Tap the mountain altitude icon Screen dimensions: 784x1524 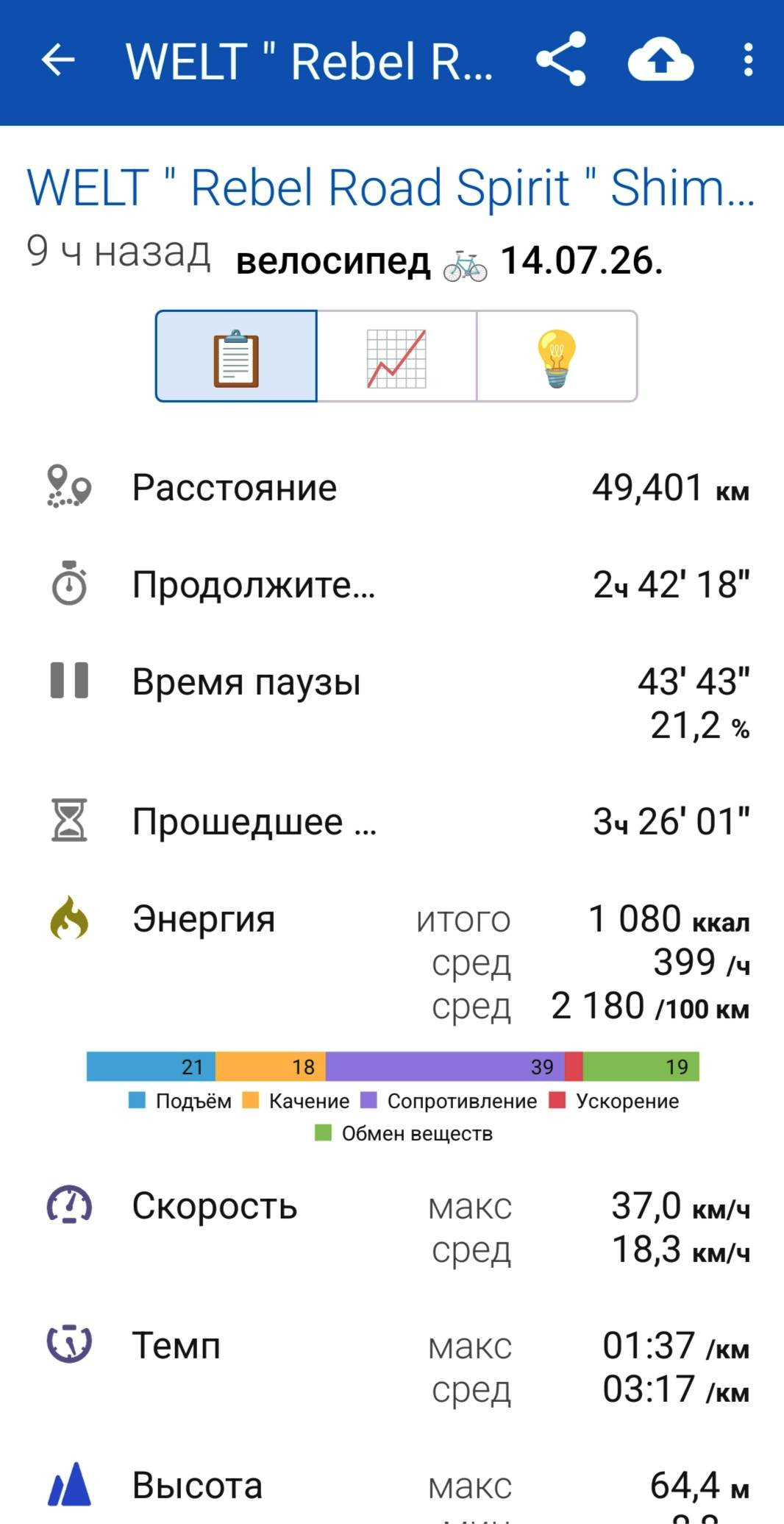pos(69,1484)
